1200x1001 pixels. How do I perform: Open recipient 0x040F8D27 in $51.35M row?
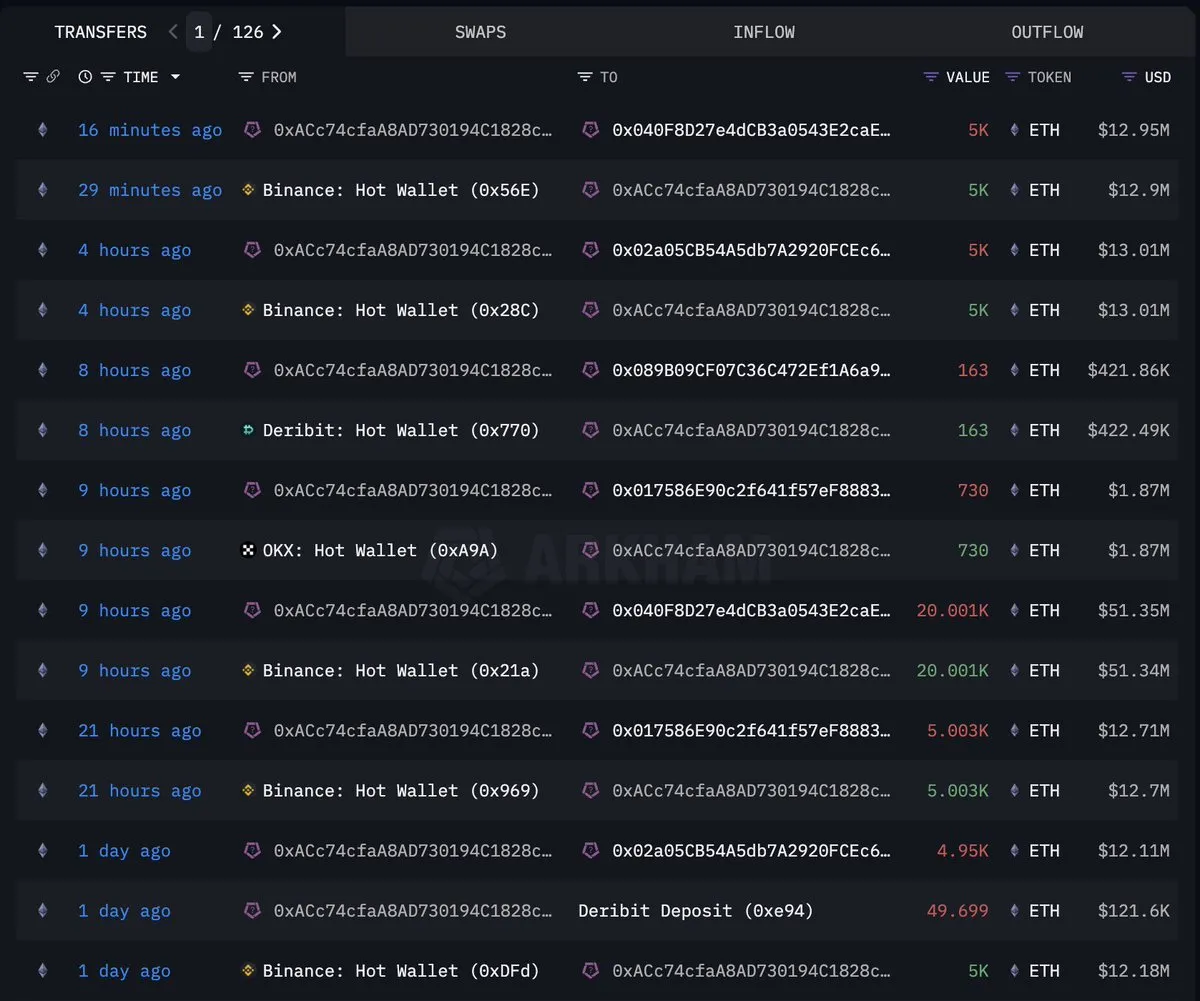(751, 610)
